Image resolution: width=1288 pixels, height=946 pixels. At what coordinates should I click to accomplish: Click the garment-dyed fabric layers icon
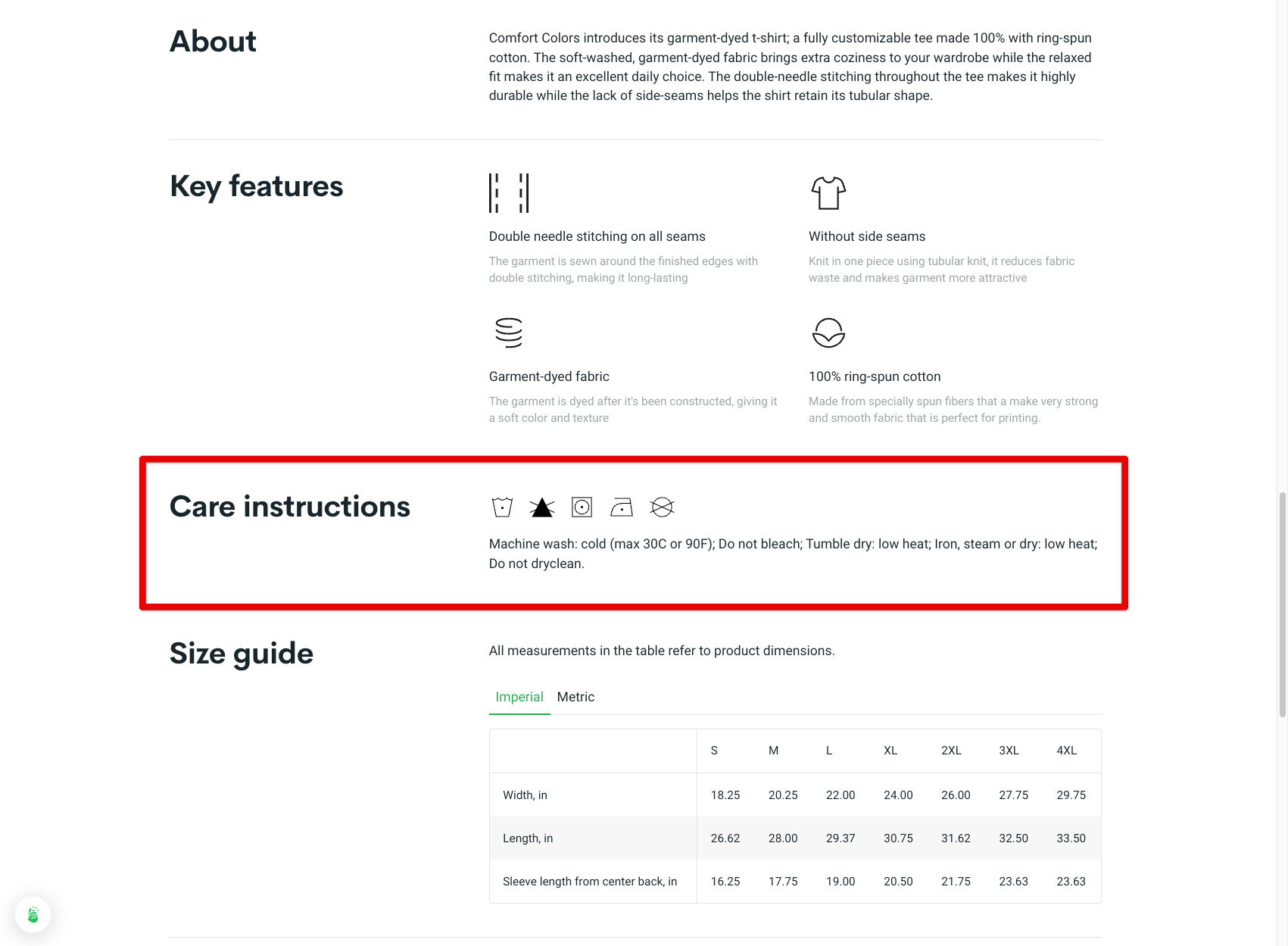pos(509,333)
